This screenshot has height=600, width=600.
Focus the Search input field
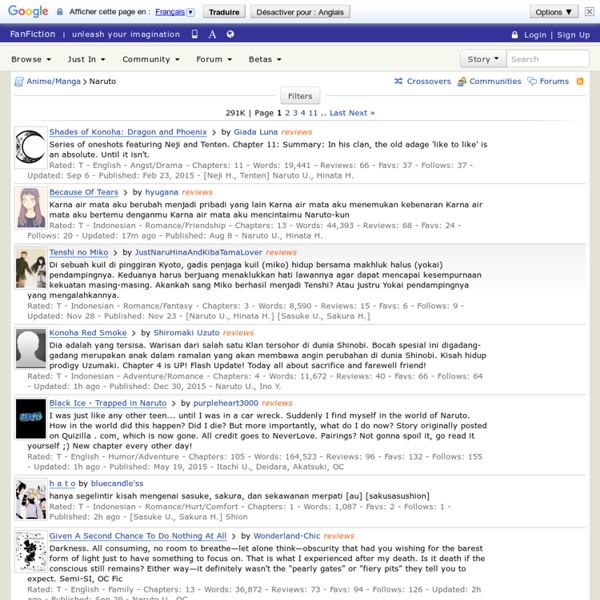(548, 59)
